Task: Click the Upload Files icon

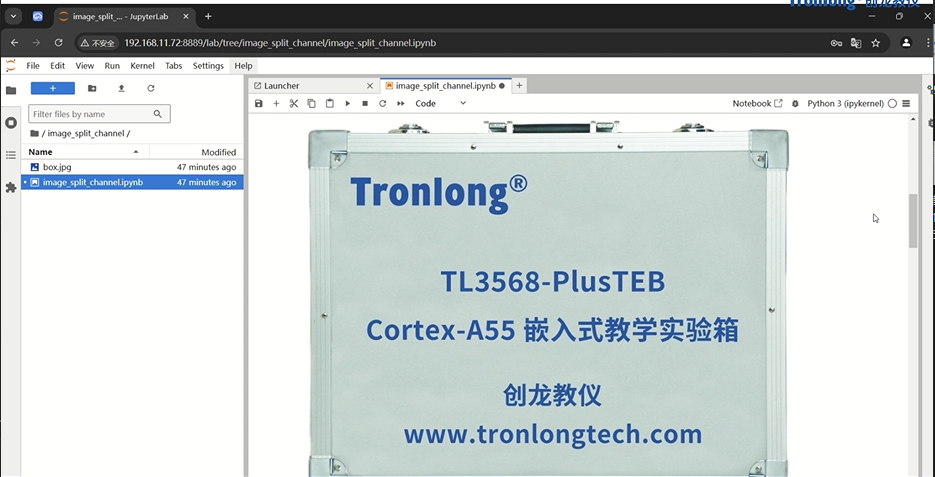Action: click(121, 88)
